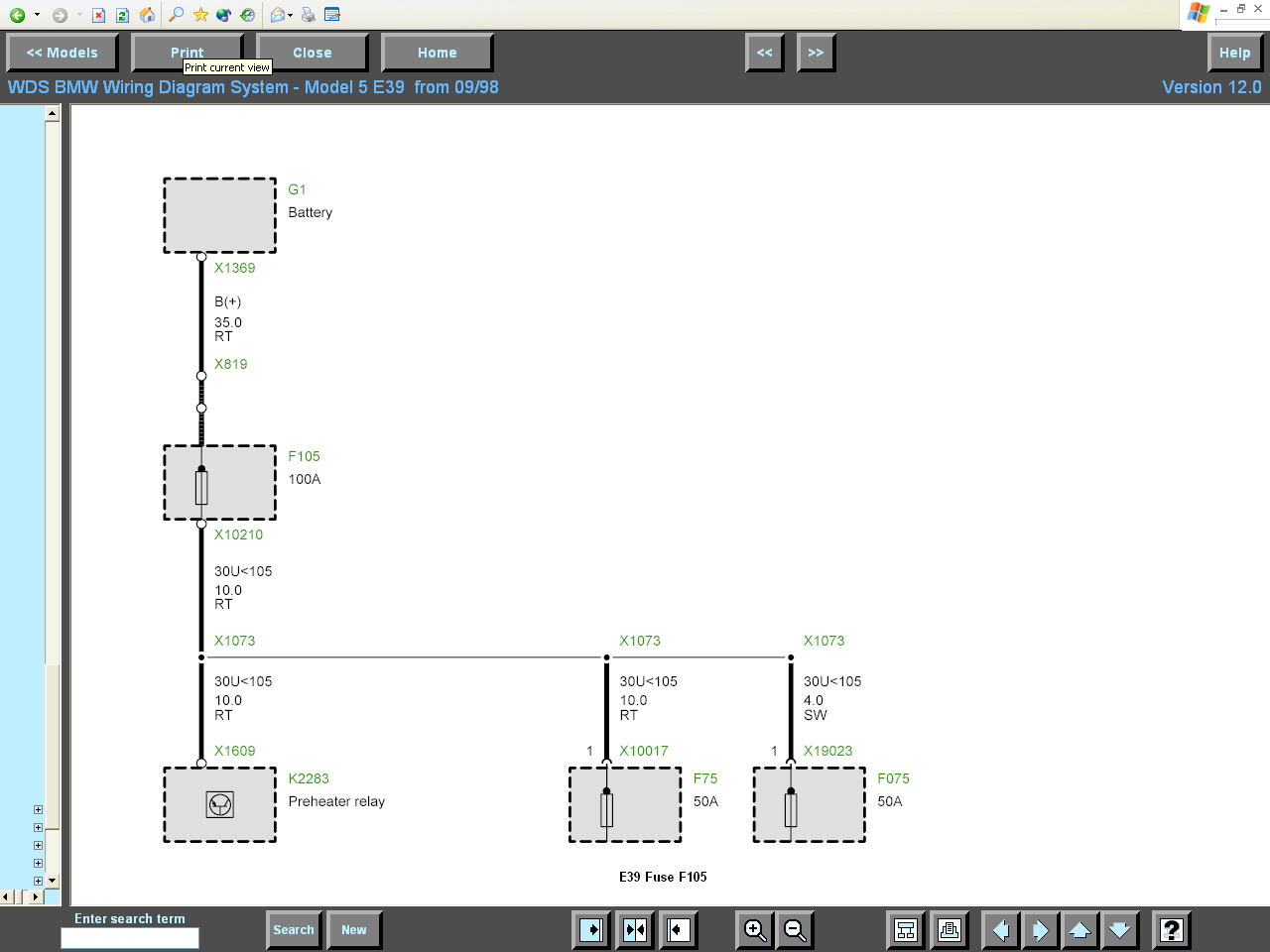Expand the topmost plus node in sidebar
The width and height of the screenshot is (1270, 952).
(x=38, y=809)
